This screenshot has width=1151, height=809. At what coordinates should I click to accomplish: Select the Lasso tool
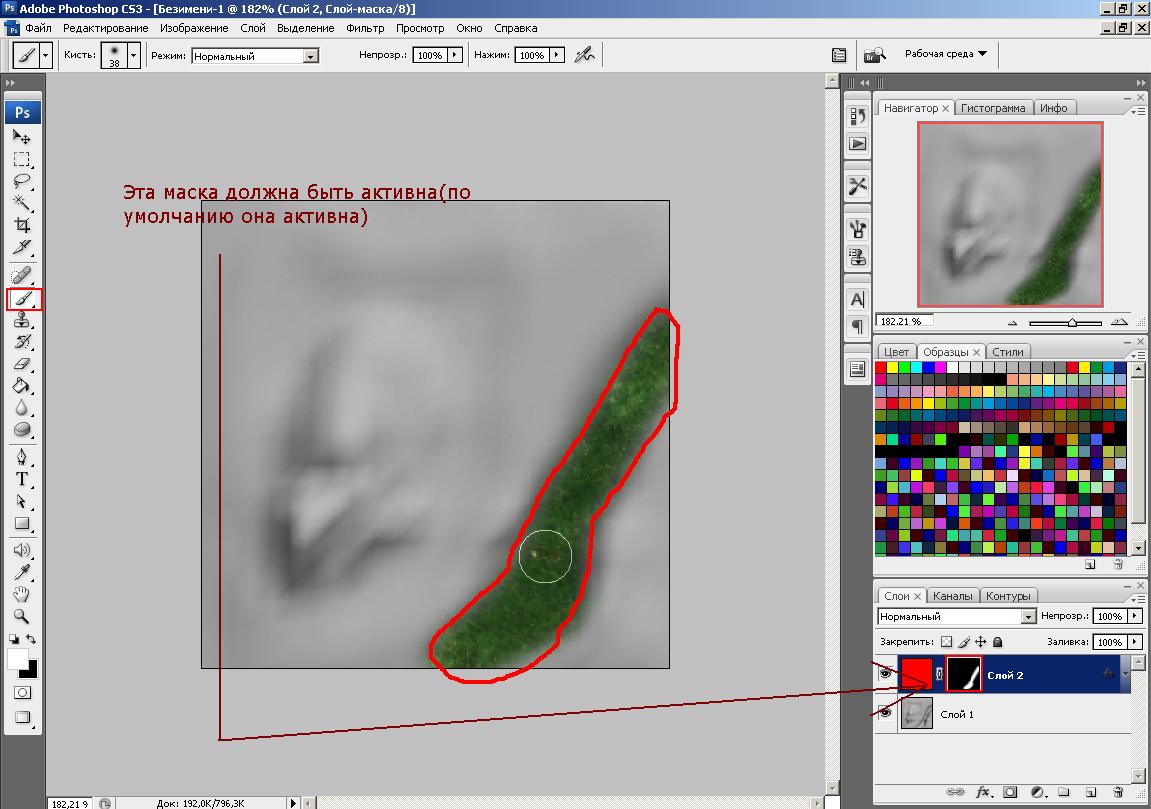(x=22, y=181)
